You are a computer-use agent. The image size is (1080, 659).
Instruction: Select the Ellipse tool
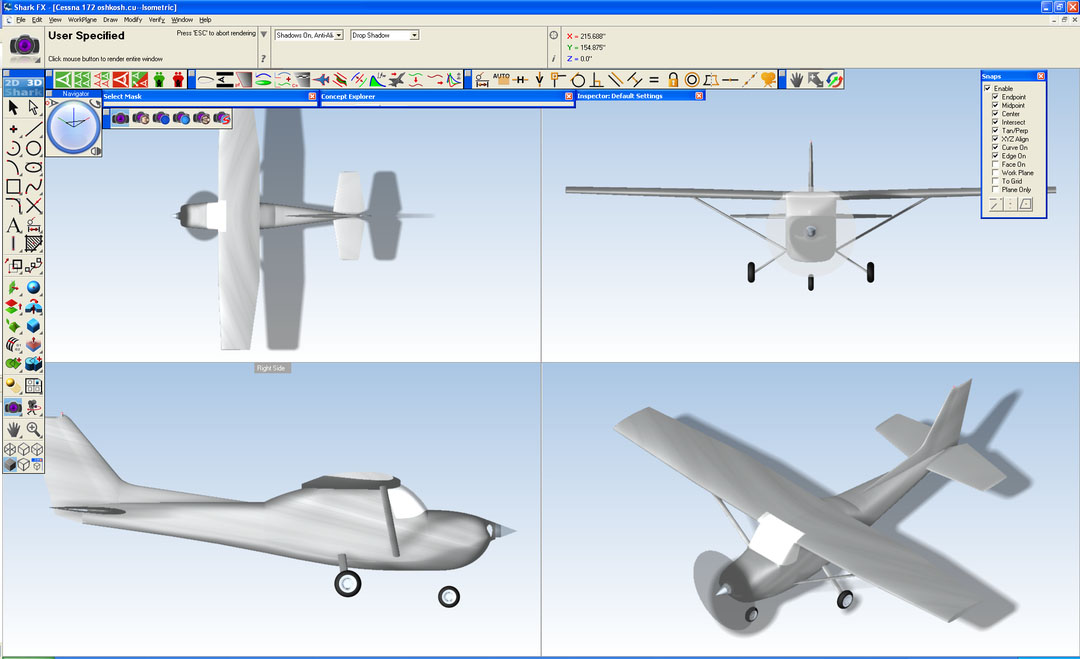(x=33, y=167)
